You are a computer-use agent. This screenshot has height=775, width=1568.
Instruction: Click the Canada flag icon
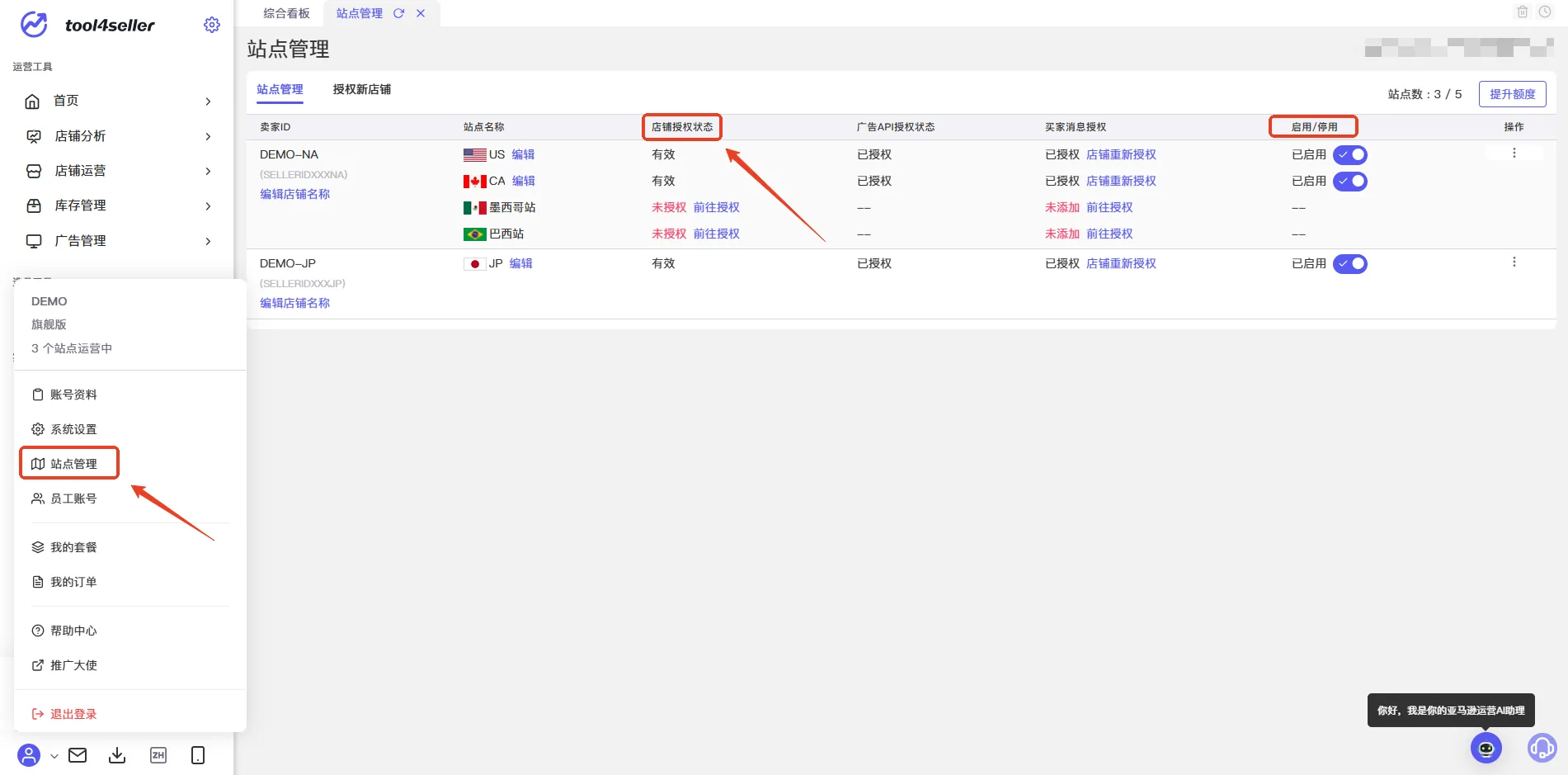point(475,181)
